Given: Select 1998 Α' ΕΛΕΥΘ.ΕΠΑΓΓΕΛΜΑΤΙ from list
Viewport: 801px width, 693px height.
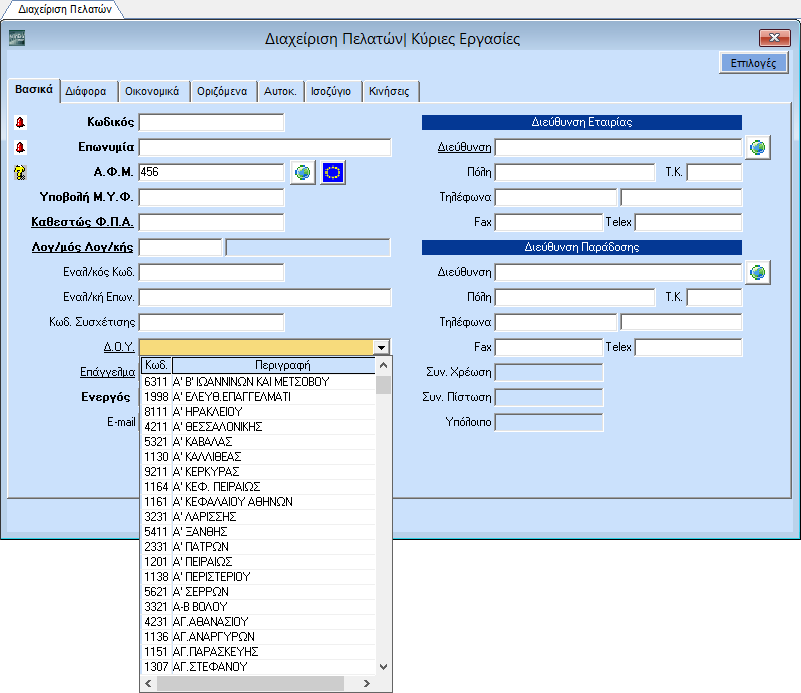Looking at the screenshot, I should click(x=258, y=397).
